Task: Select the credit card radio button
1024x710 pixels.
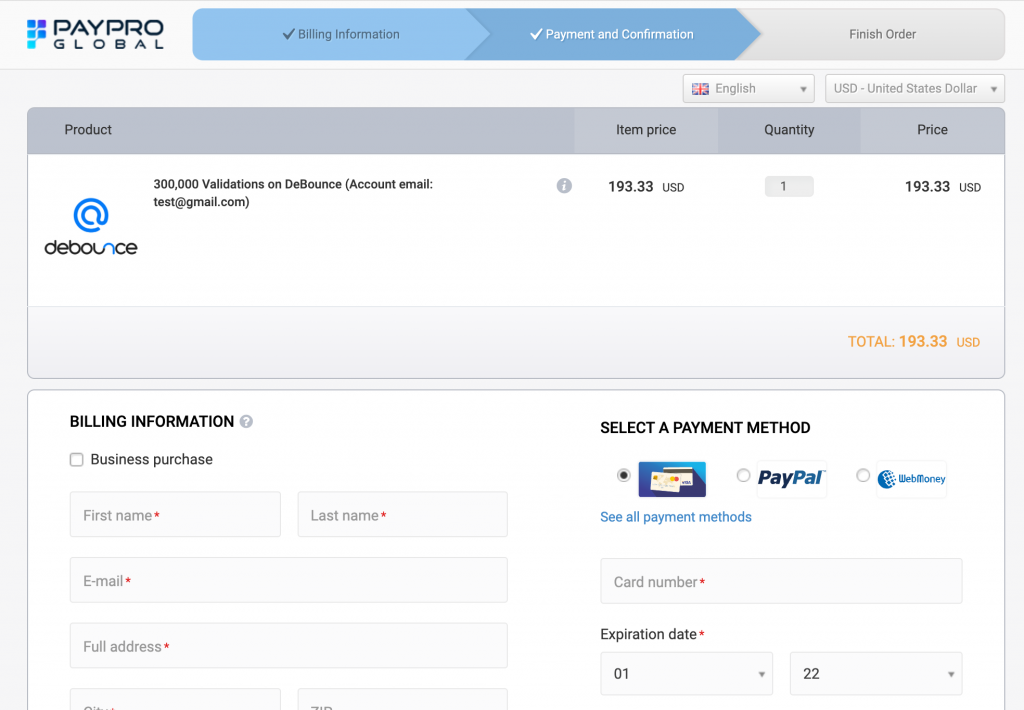Action: pos(624,476)
